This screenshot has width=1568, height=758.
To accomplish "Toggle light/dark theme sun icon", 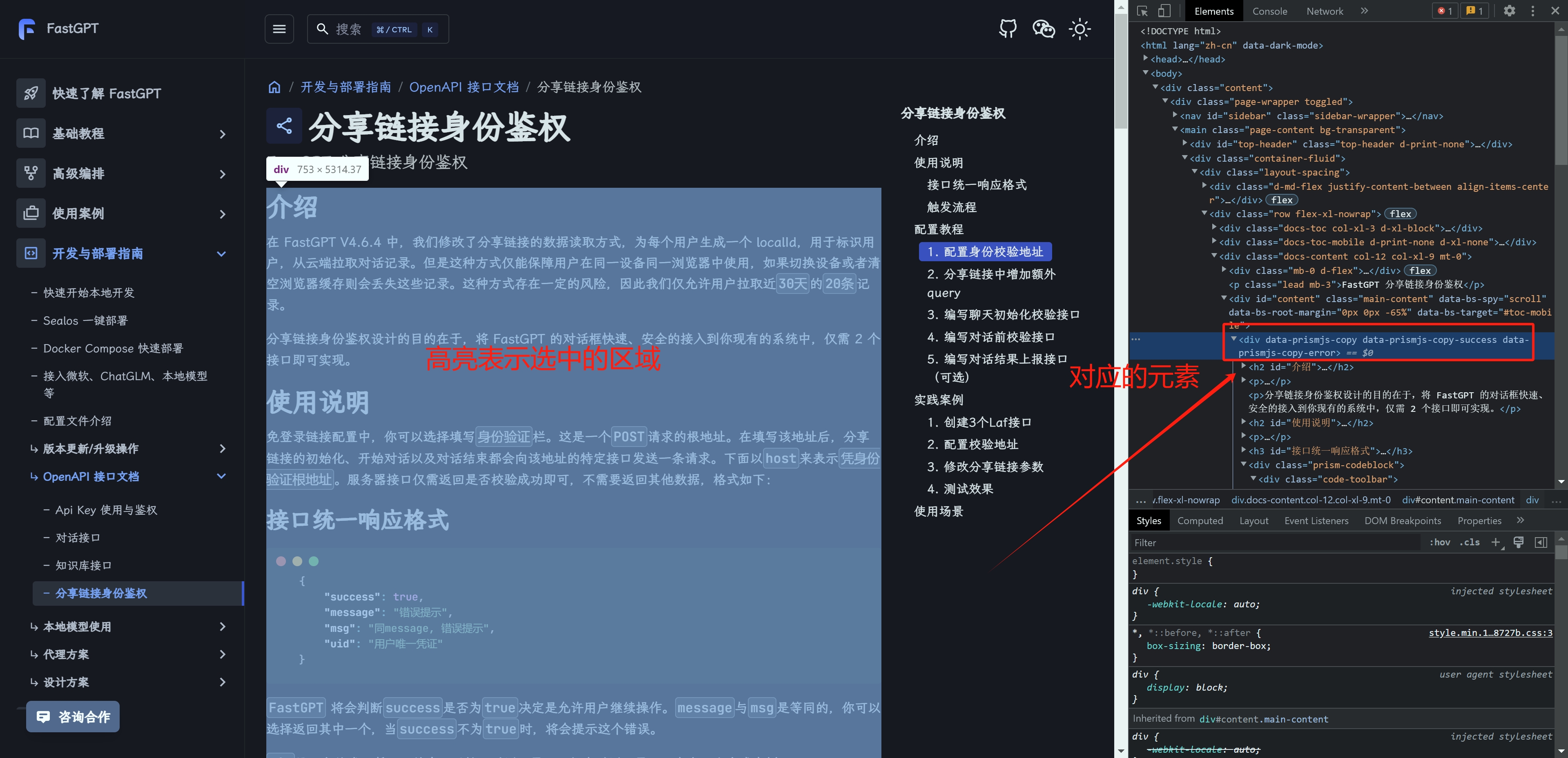I will [x=1079, y=29].
